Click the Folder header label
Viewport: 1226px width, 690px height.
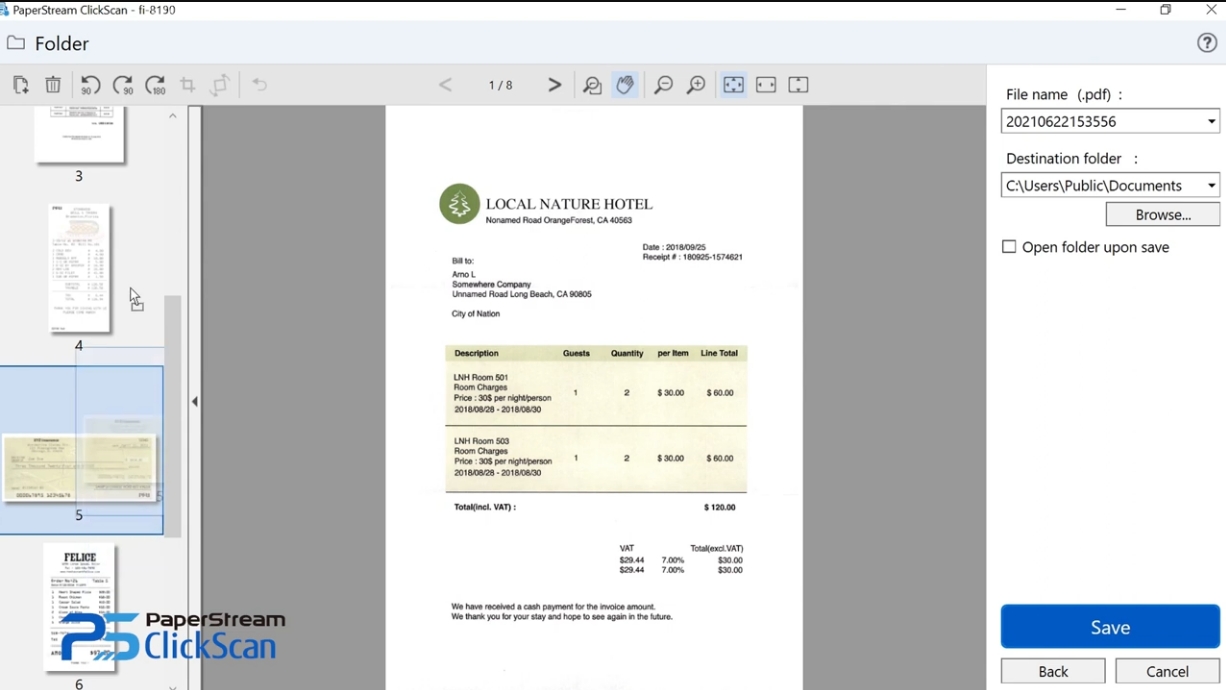[x=62, y=44]
